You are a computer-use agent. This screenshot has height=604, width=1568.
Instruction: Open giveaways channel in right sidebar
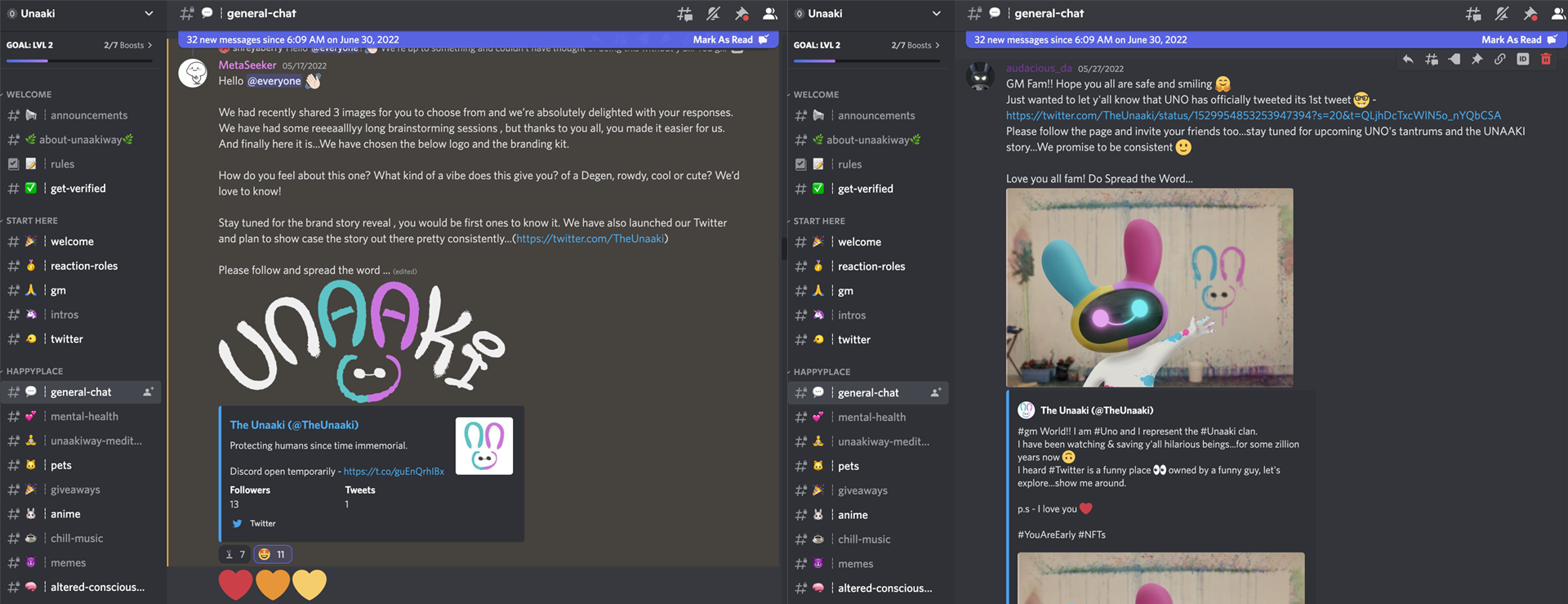point(869,490)
